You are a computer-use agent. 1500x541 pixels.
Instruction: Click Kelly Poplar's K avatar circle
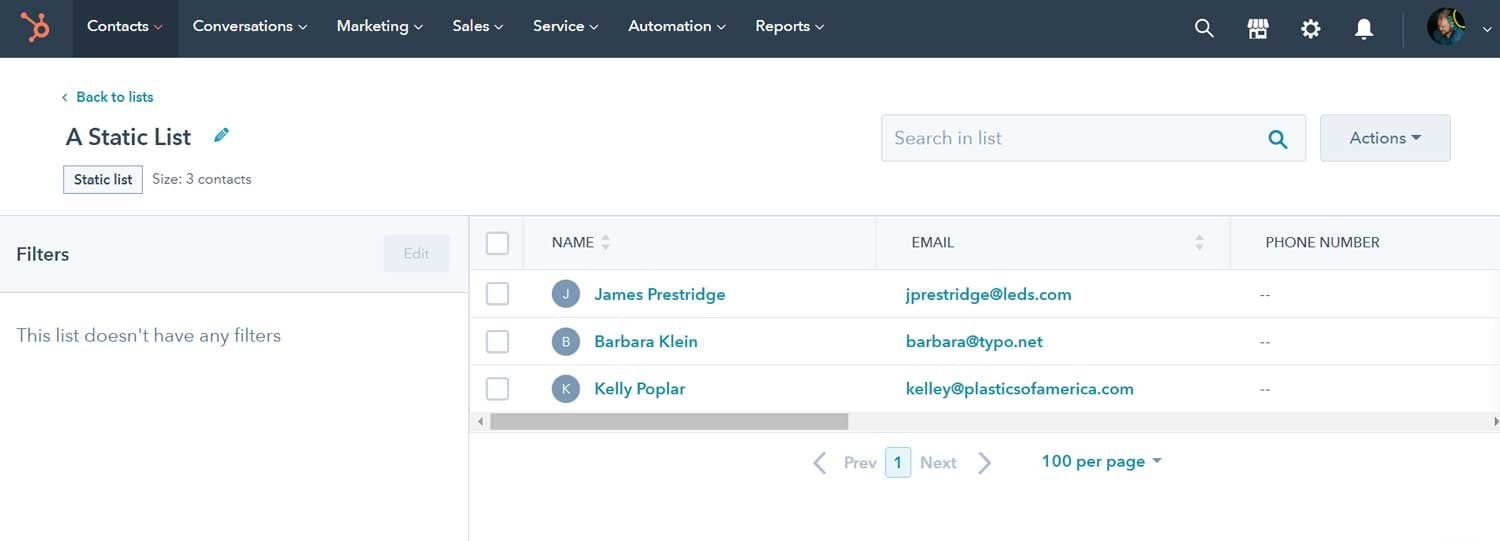(566, 388)
